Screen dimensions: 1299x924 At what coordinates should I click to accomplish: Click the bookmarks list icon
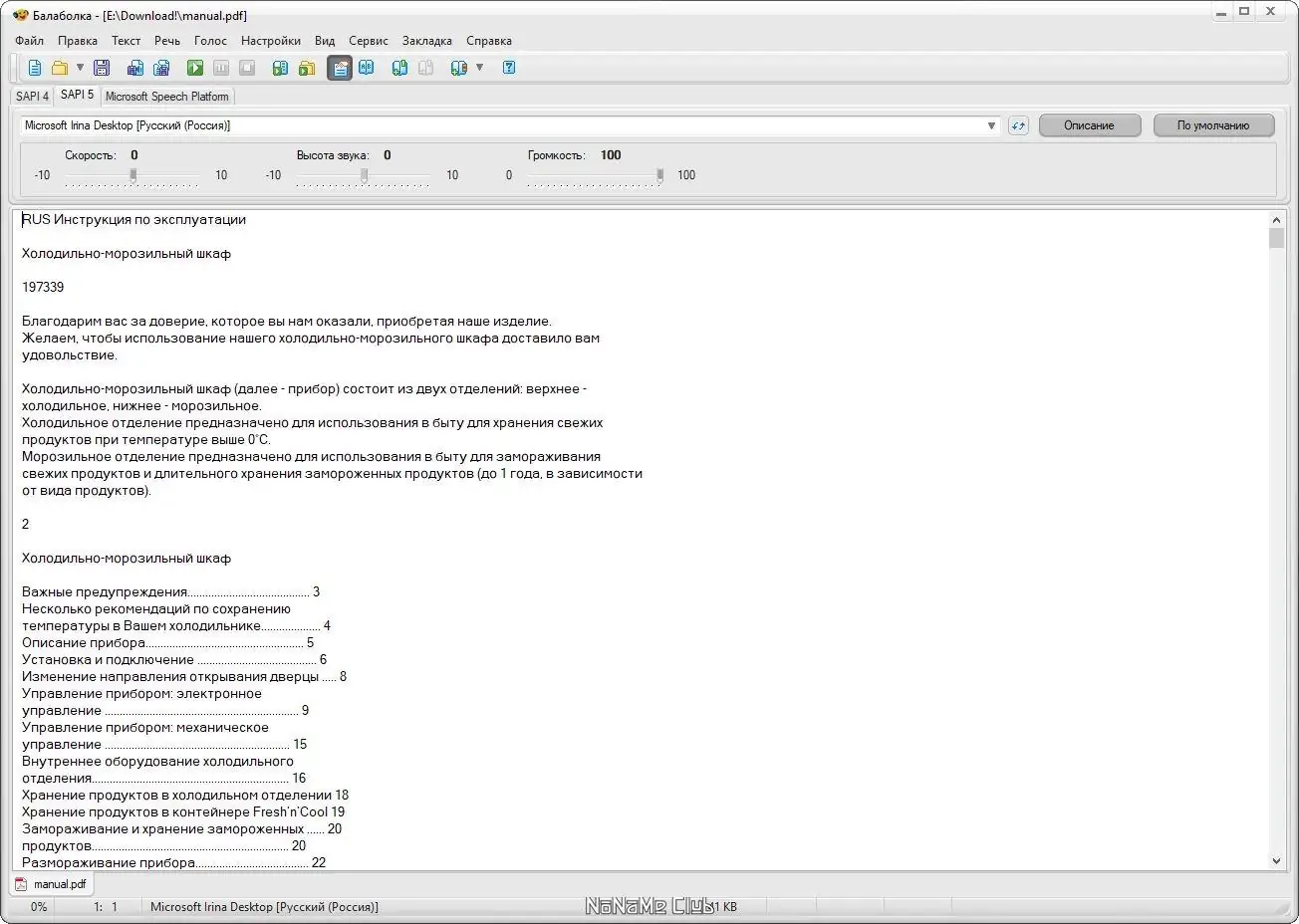click(458, 68)
